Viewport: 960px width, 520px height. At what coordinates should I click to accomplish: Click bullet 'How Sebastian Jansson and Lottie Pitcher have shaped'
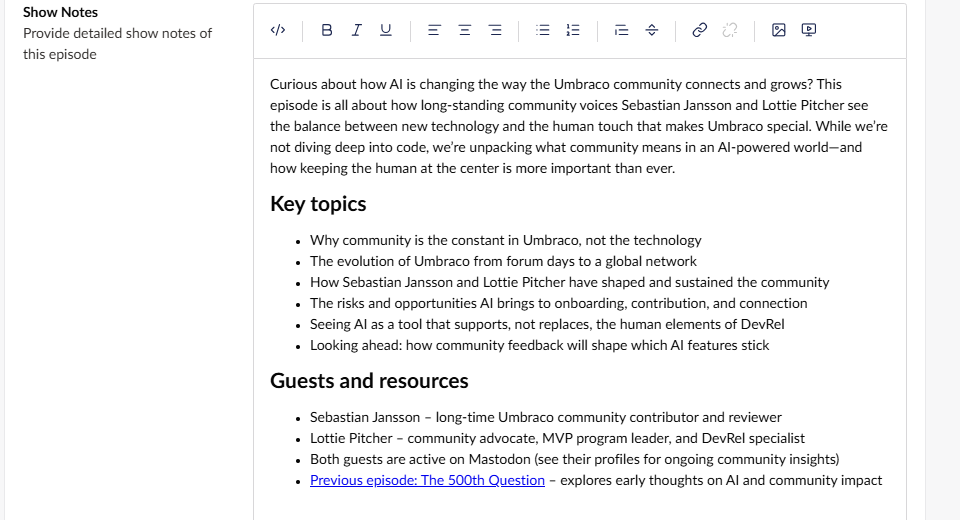569,282
